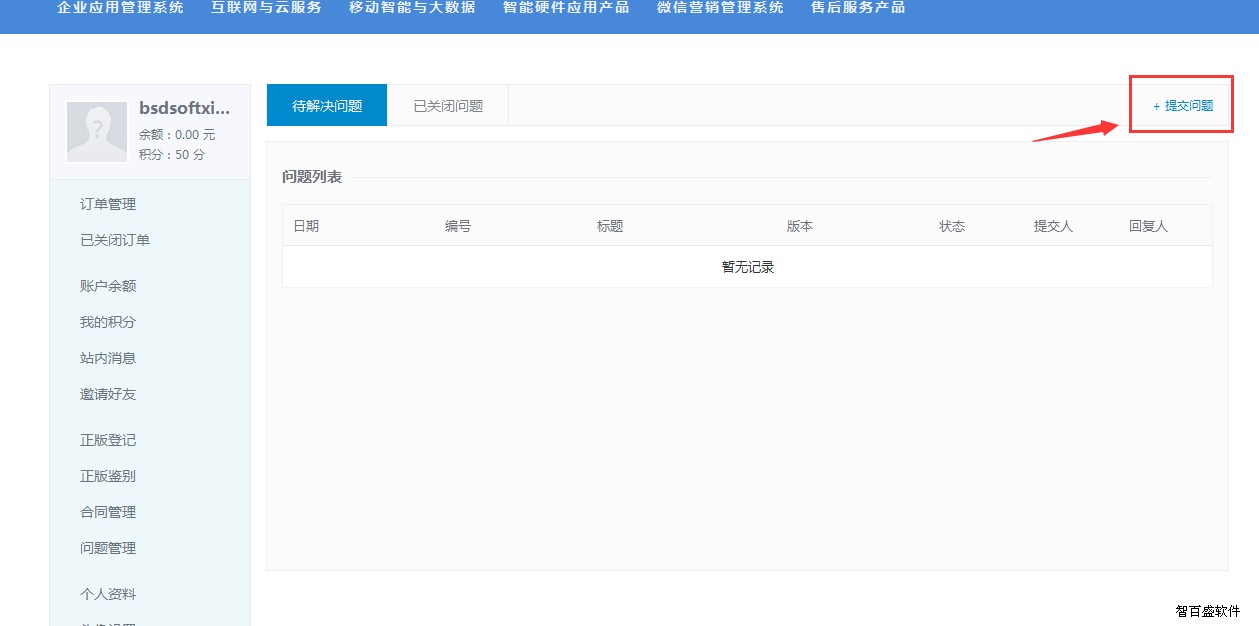Go to 正版登记 in sidebar
Image resolution: width=1259 pixels, height=626 pixels.
[x=108, y=440]
